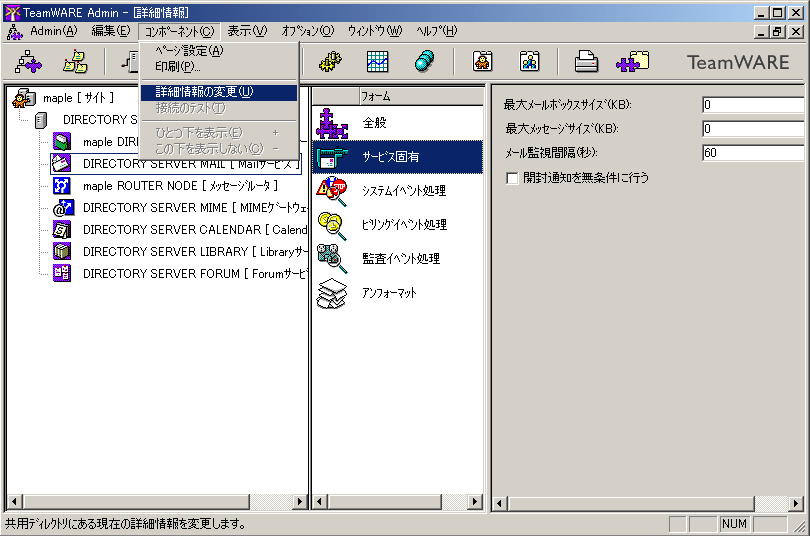810x536 pixels.
Task: Select DIRECTORY SERVER FORUM tree row text
Action: [x=195, y=274]
